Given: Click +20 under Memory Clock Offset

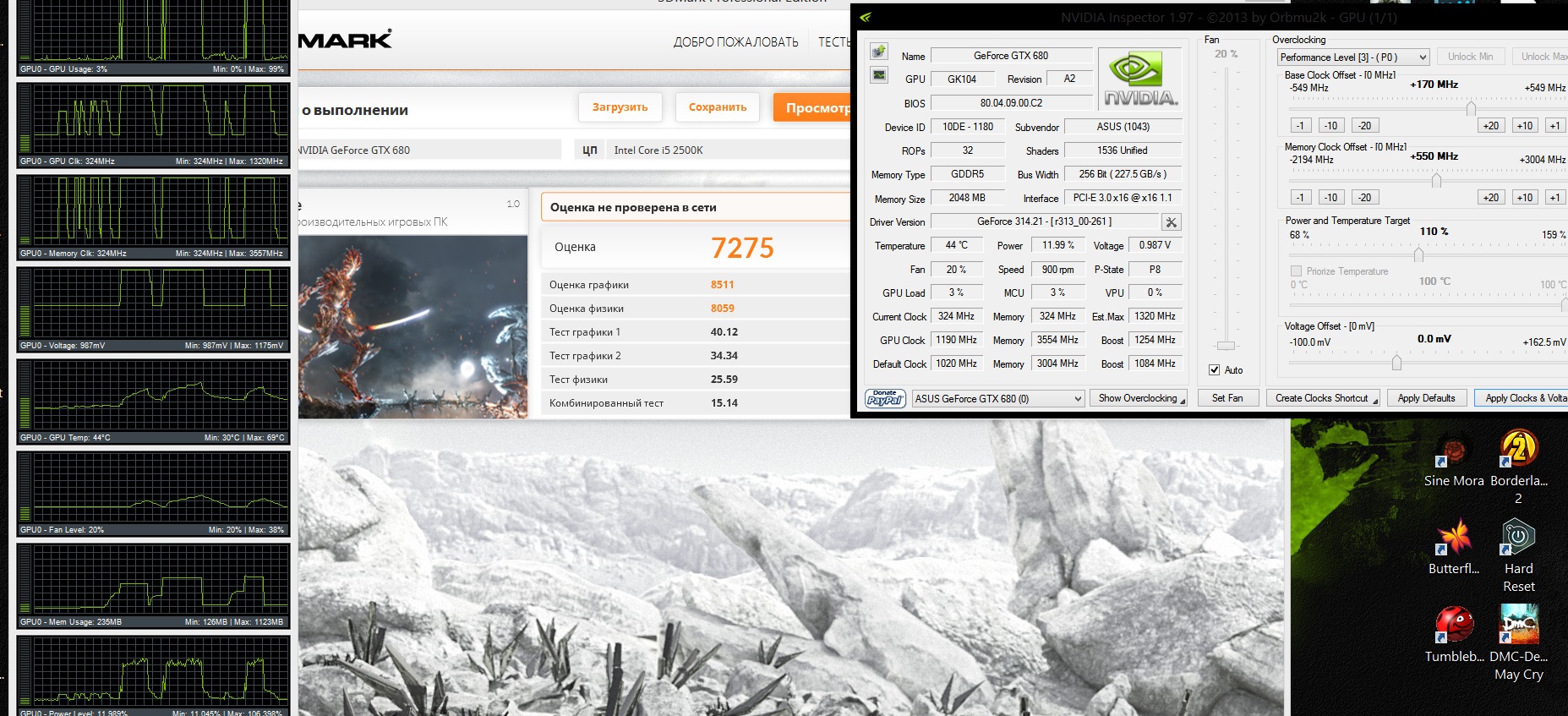Looking at the screenshot, I should click(x=1491, y=198).
